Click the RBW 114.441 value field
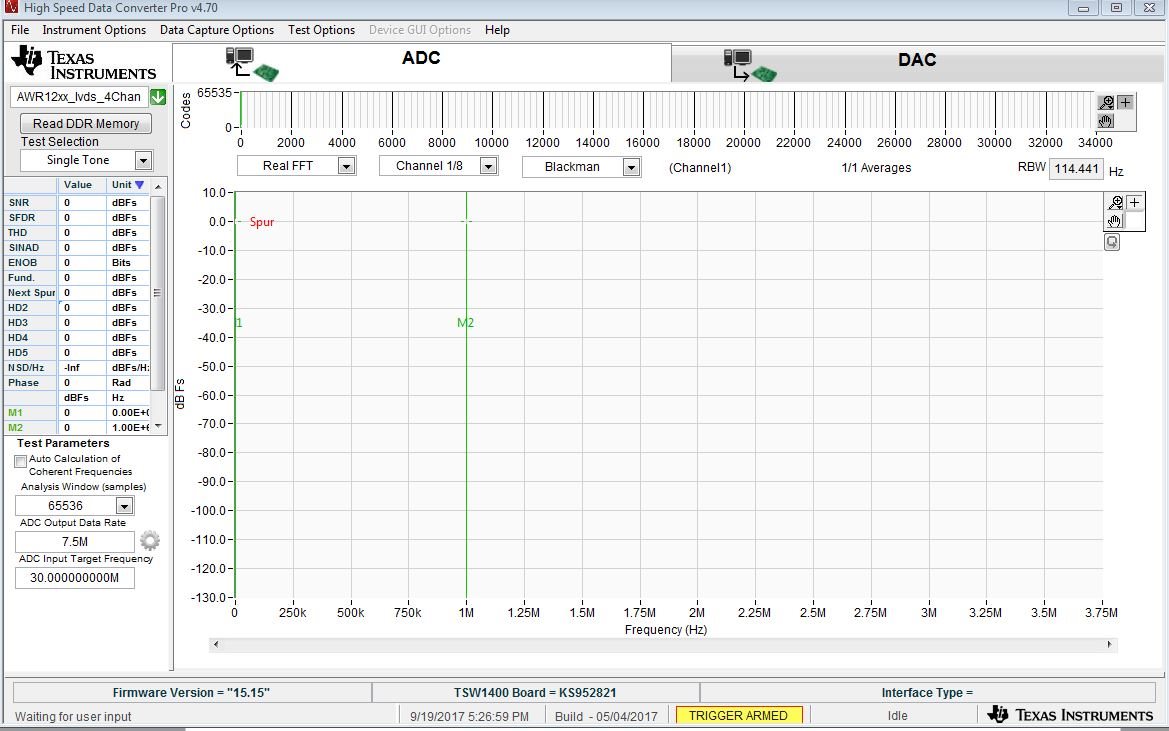 (x=1076, y=169)
